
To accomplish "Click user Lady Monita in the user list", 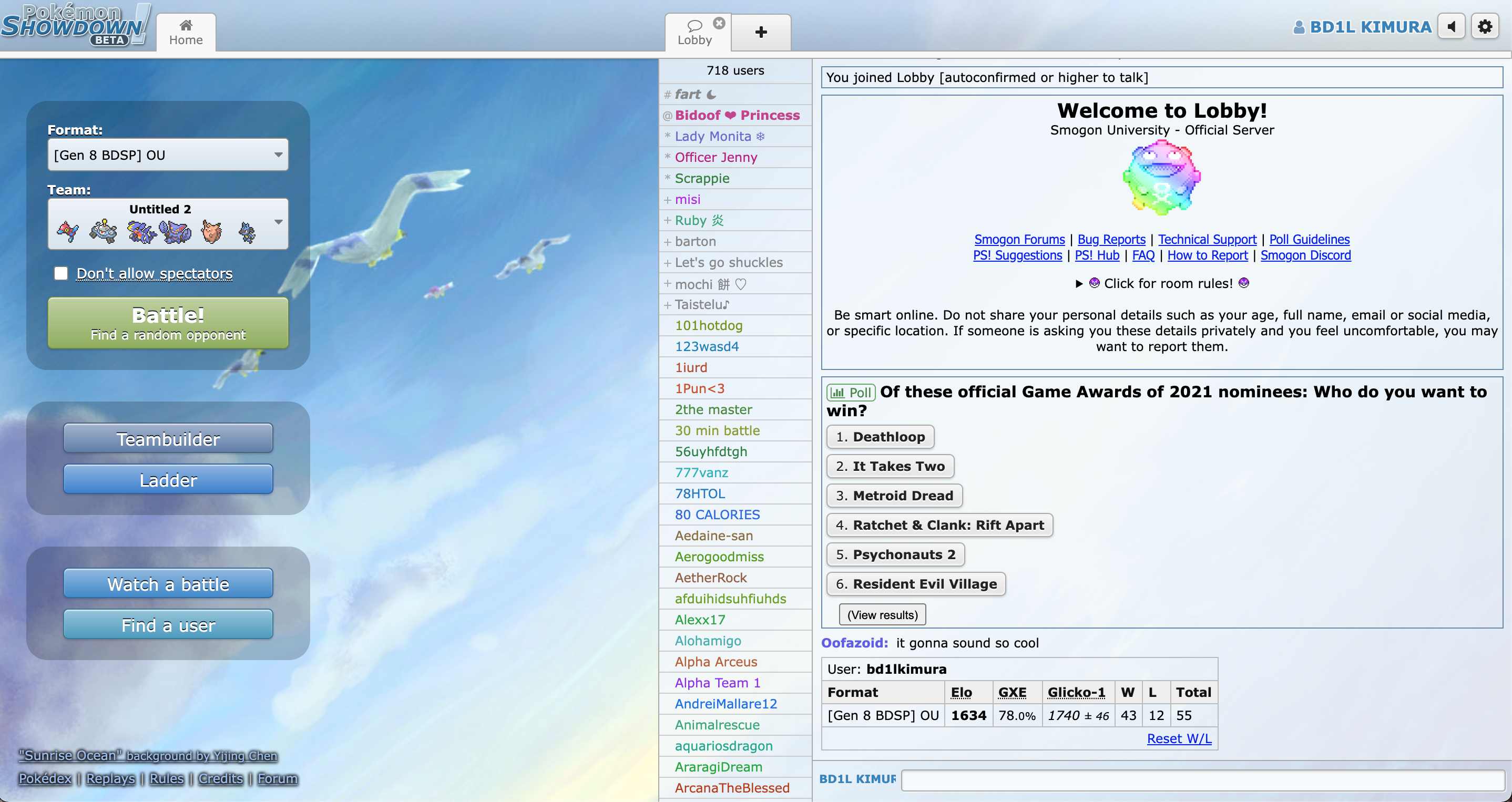I will point(735,136).
